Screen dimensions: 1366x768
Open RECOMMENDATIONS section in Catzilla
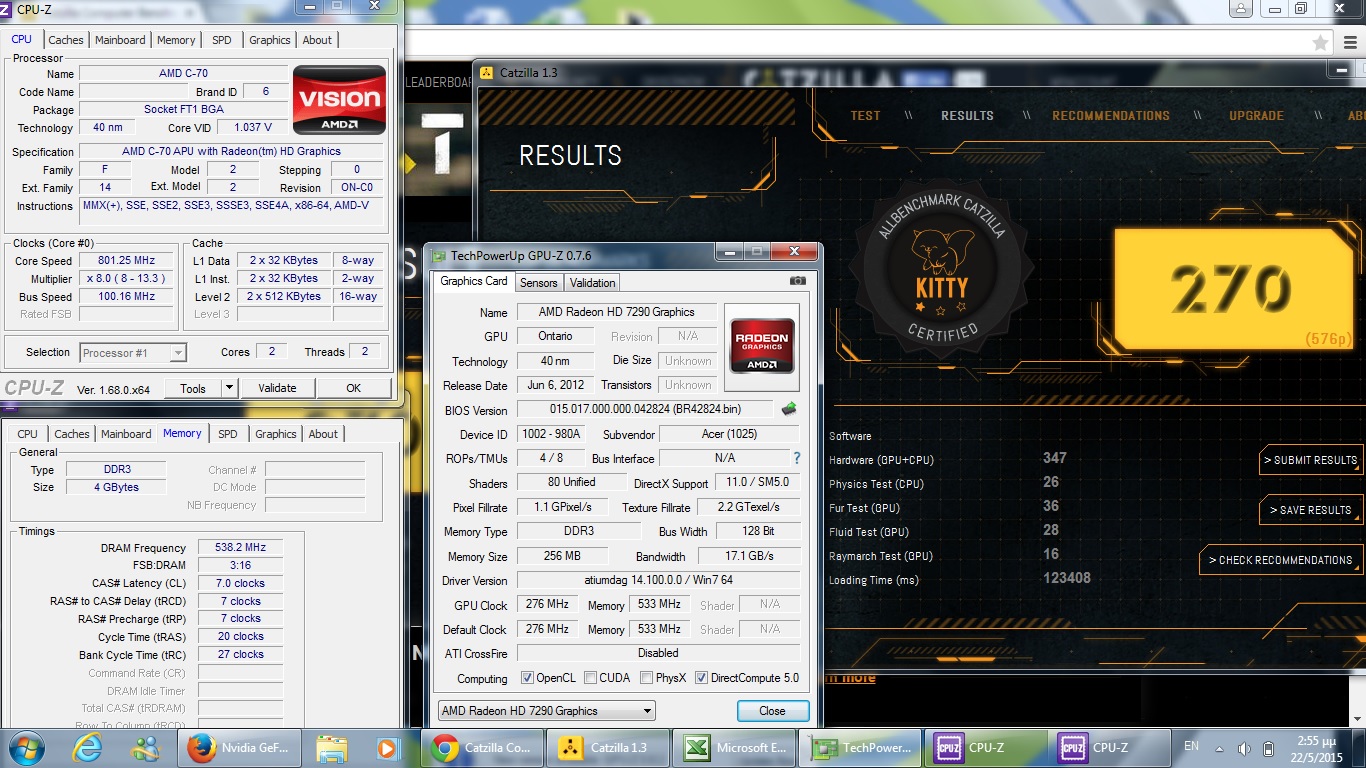point(1111,115)
